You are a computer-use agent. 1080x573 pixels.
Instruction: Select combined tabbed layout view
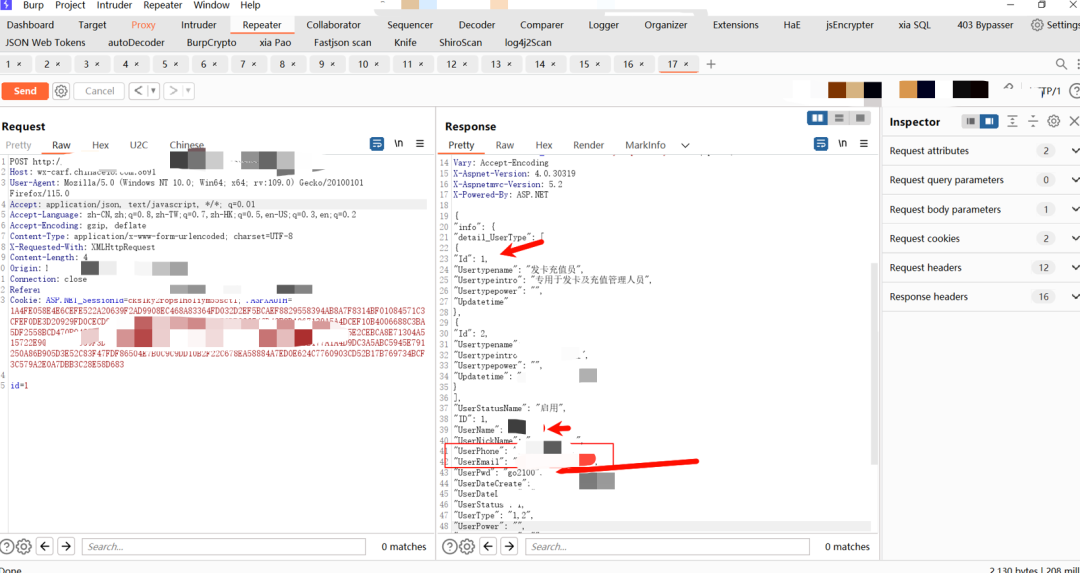(860, 118)
